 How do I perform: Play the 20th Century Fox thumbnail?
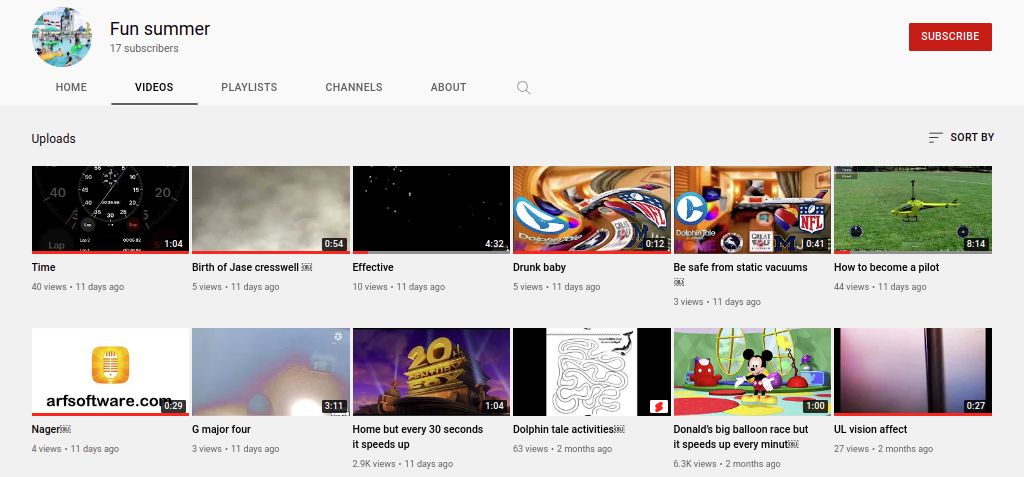tap(431, 372)
